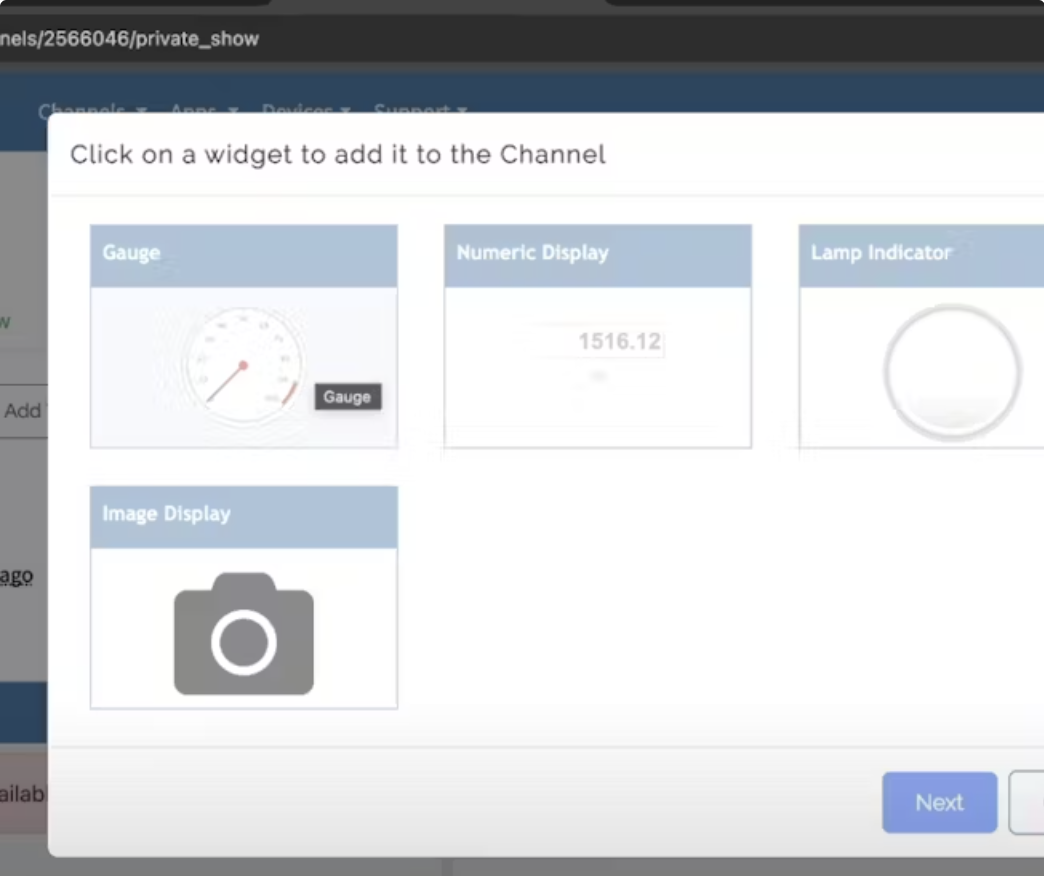The image size is (1044, 876).
Task: Click the Lamp Indicator header label
Action: coord(881,253)
